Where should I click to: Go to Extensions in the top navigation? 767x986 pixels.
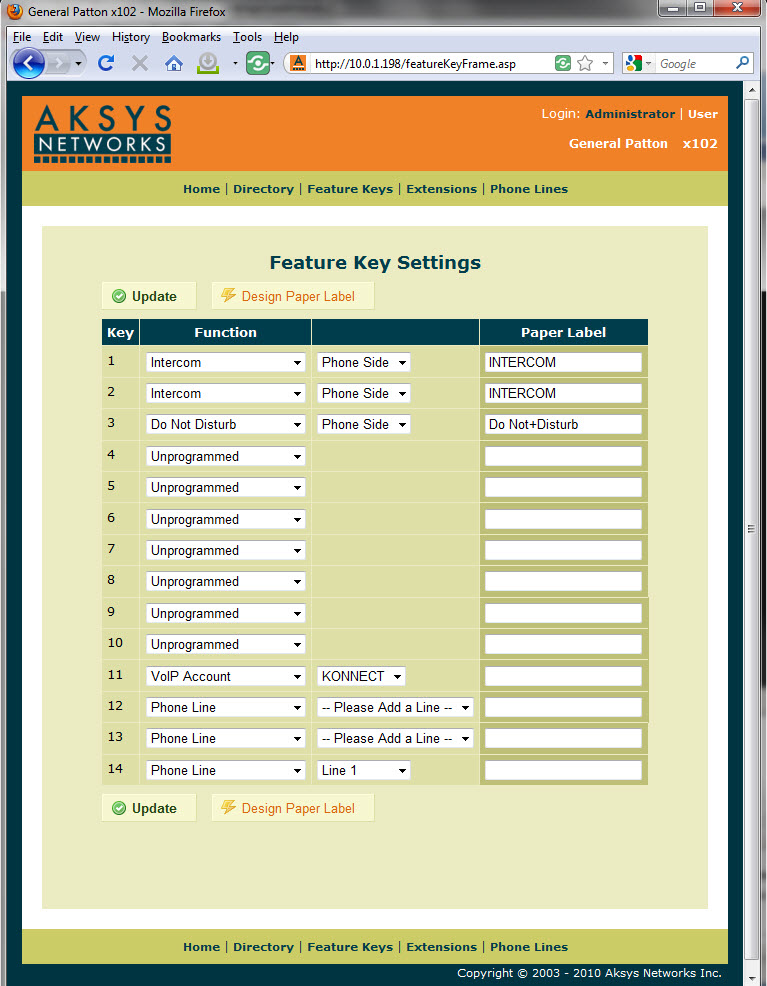(x=441, y=189)
